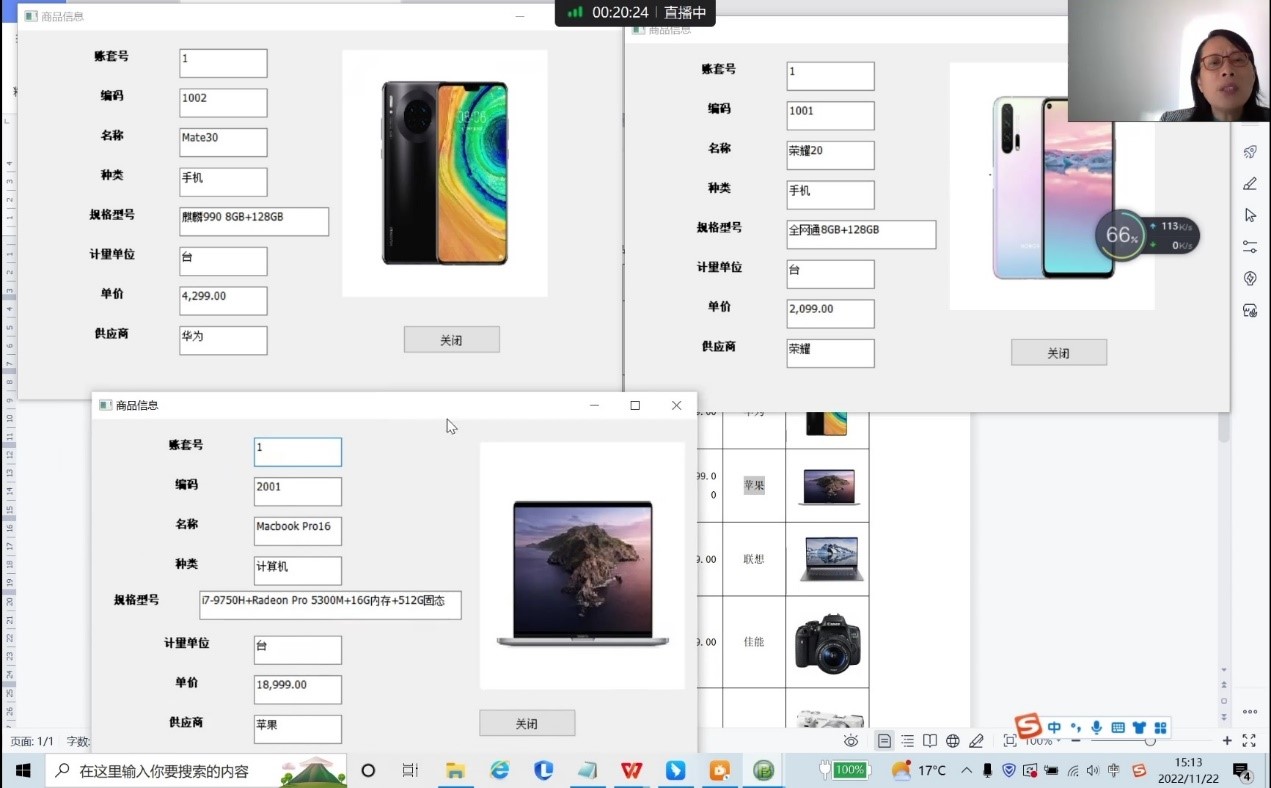Click the globe web layout view icon
The width and height of the screenshot is (1271, 788).
click(x=953, y=741)
